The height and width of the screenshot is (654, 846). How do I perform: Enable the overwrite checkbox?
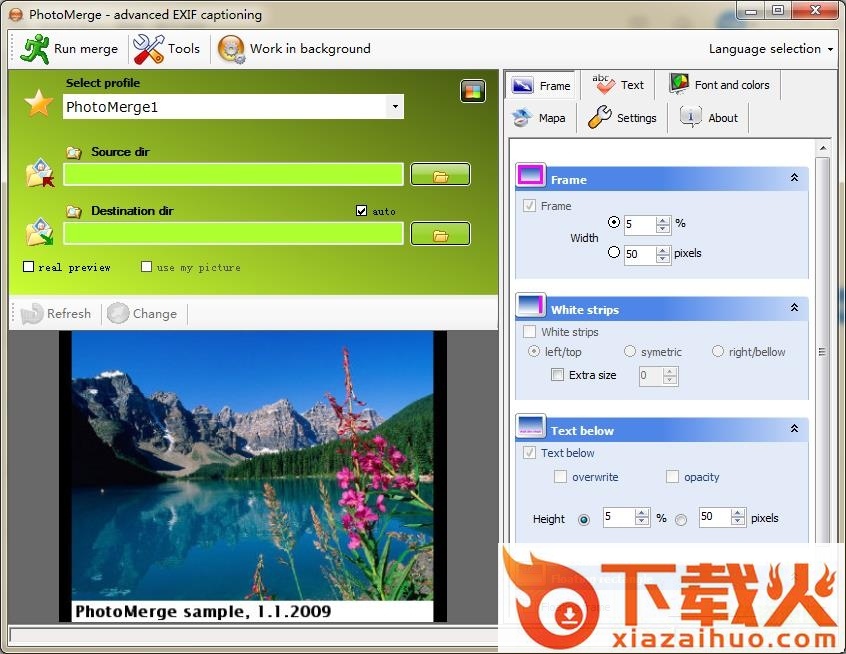point(561,476)
